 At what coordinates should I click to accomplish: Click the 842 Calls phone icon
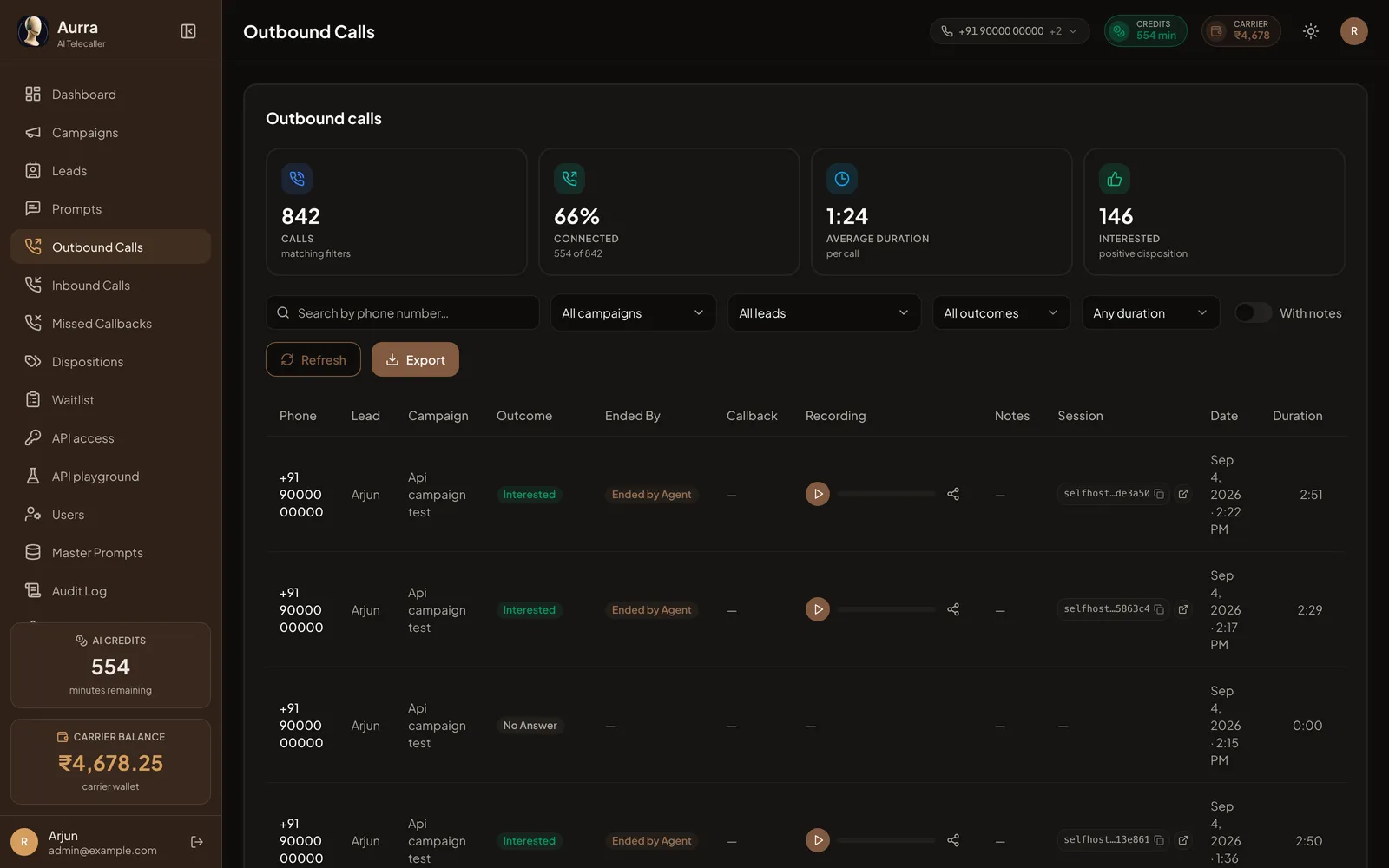point(297,179)
